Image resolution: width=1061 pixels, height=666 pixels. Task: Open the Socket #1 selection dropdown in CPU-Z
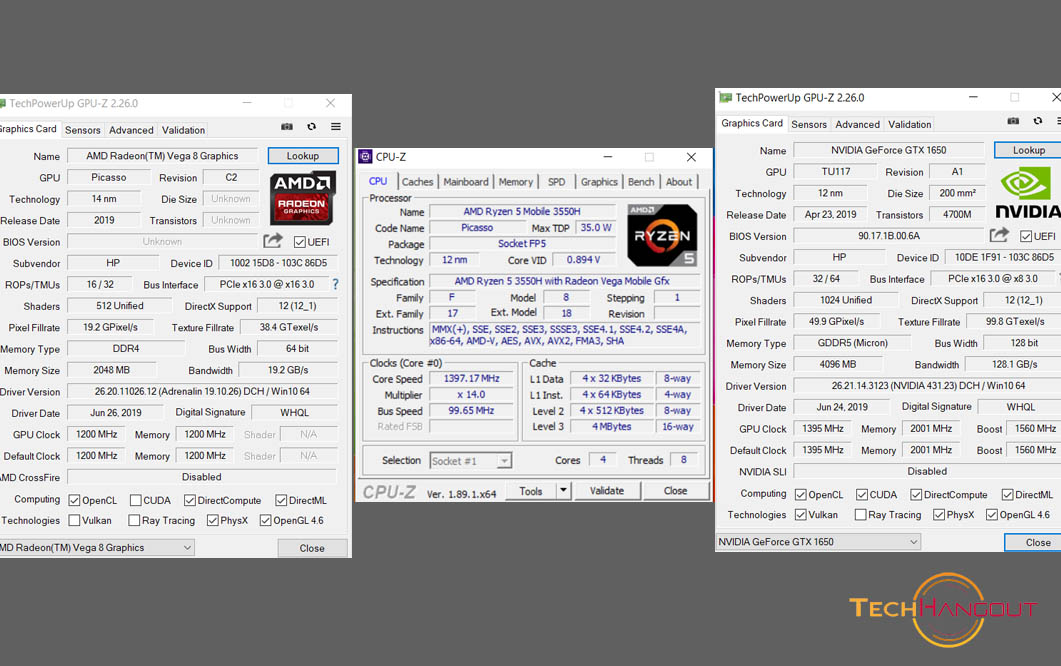(x=471, y=461)
